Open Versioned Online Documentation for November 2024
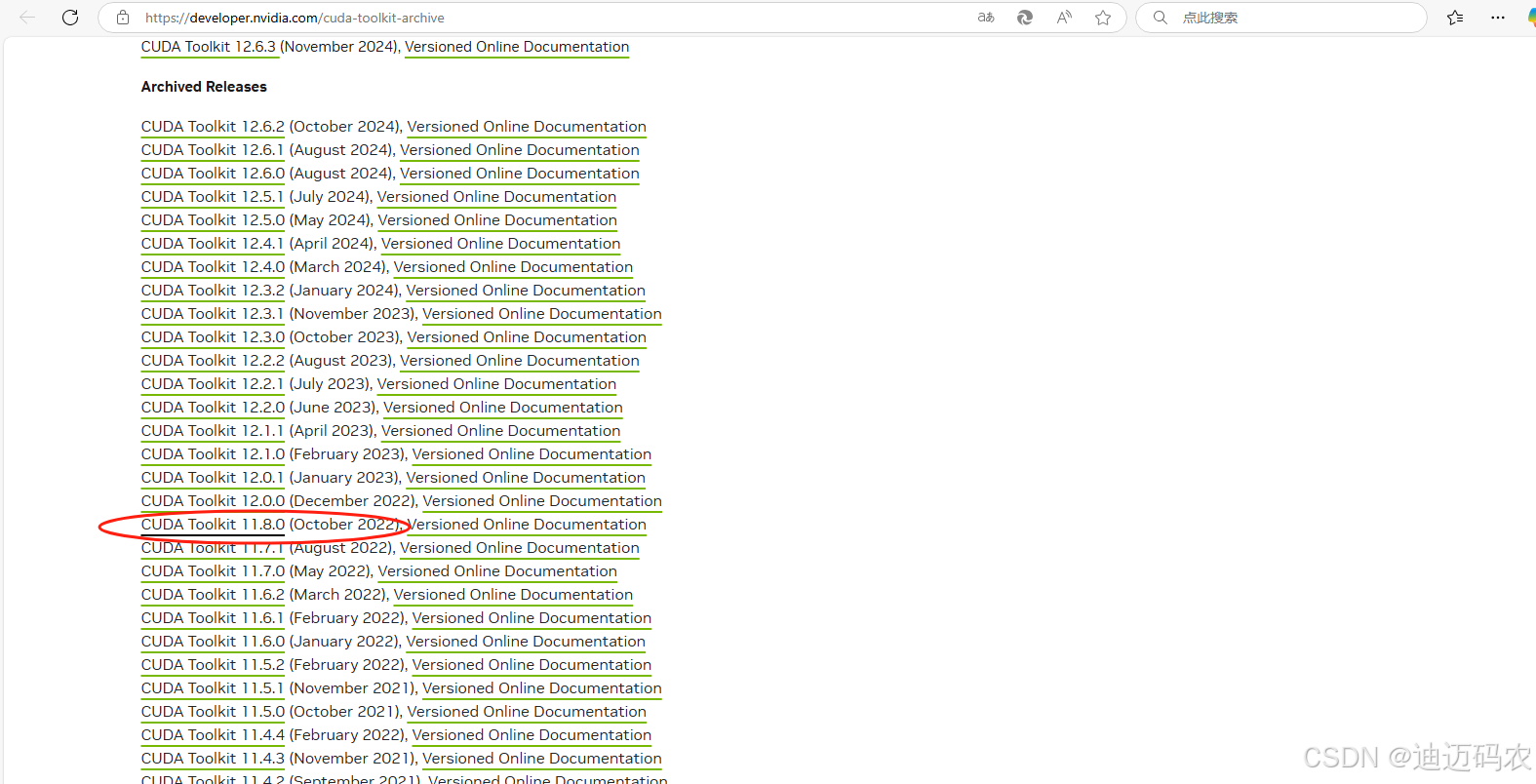This screenshot has height=784, width=1536. click(x=517, y=47)
